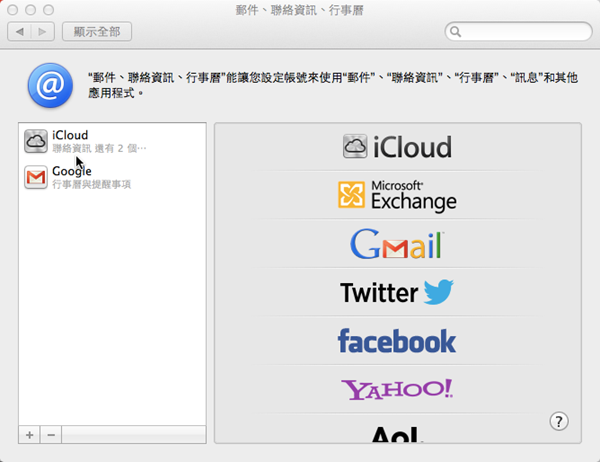600x462 pixels.
Task: Add a Facebook account
Action: pyautogui.click(x=397, y=341)
